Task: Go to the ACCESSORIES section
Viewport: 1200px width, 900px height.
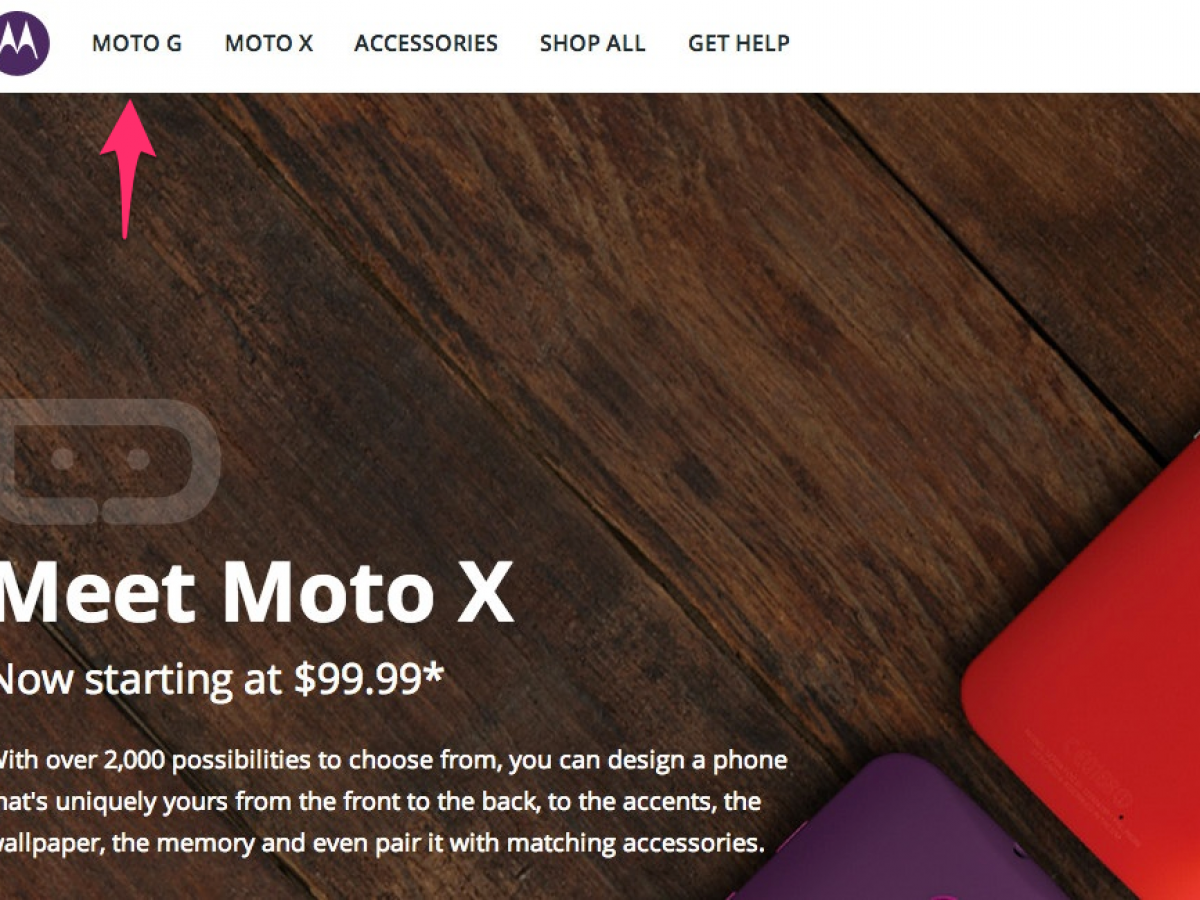Action: point(426,43)
